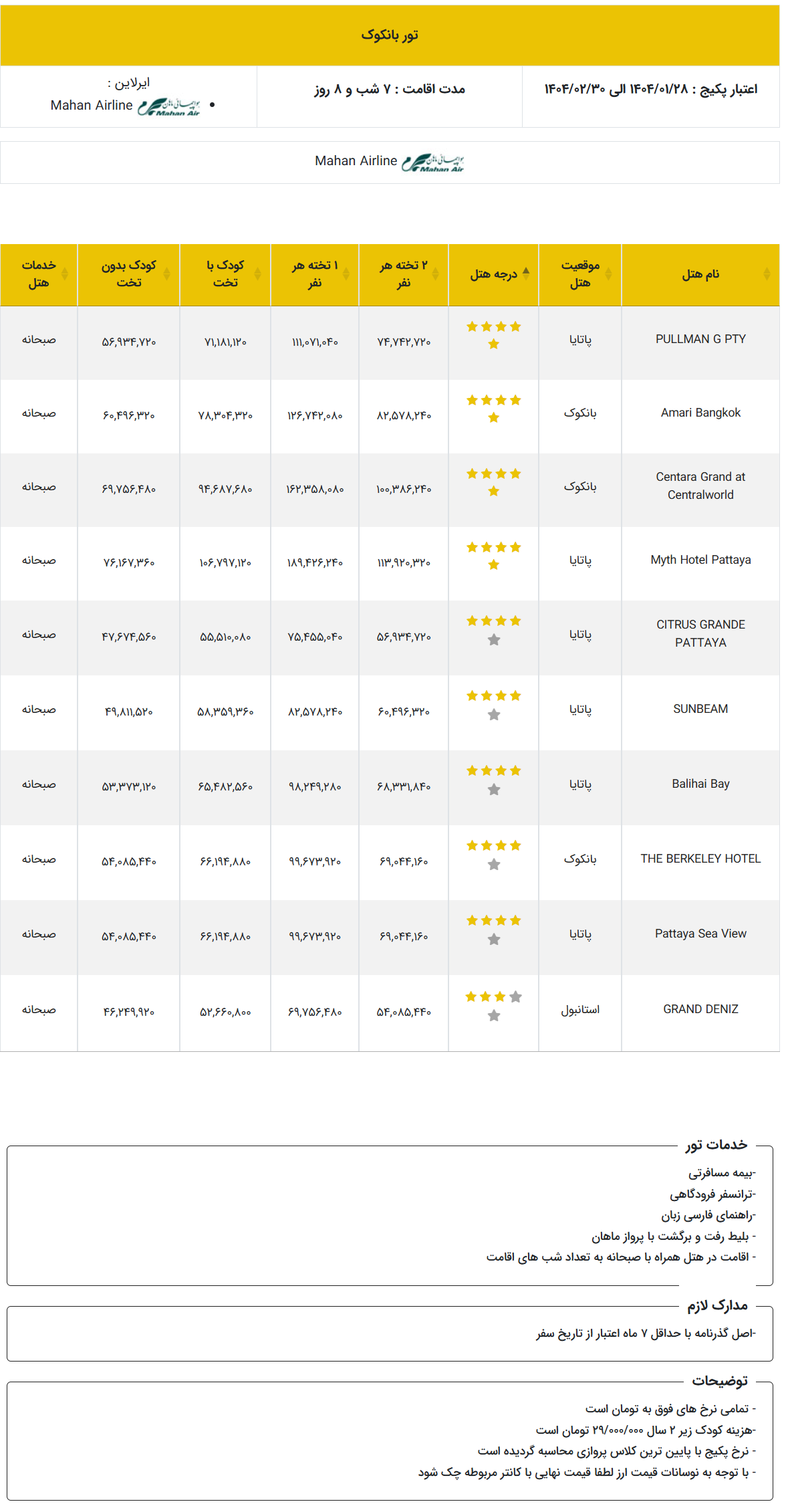Click Mahan Airline logo in center banner
This screenshot has height=1512, width=786.
(433, 163)
